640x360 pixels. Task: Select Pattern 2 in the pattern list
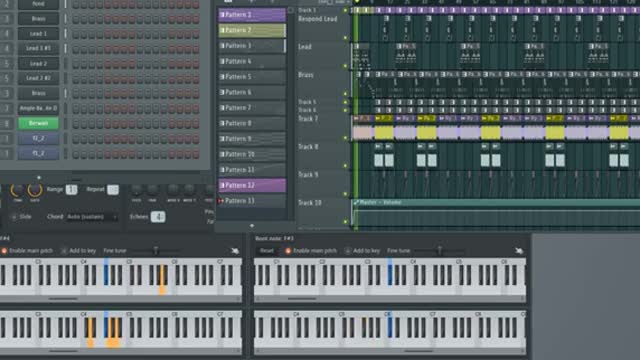tap(252, 30)
